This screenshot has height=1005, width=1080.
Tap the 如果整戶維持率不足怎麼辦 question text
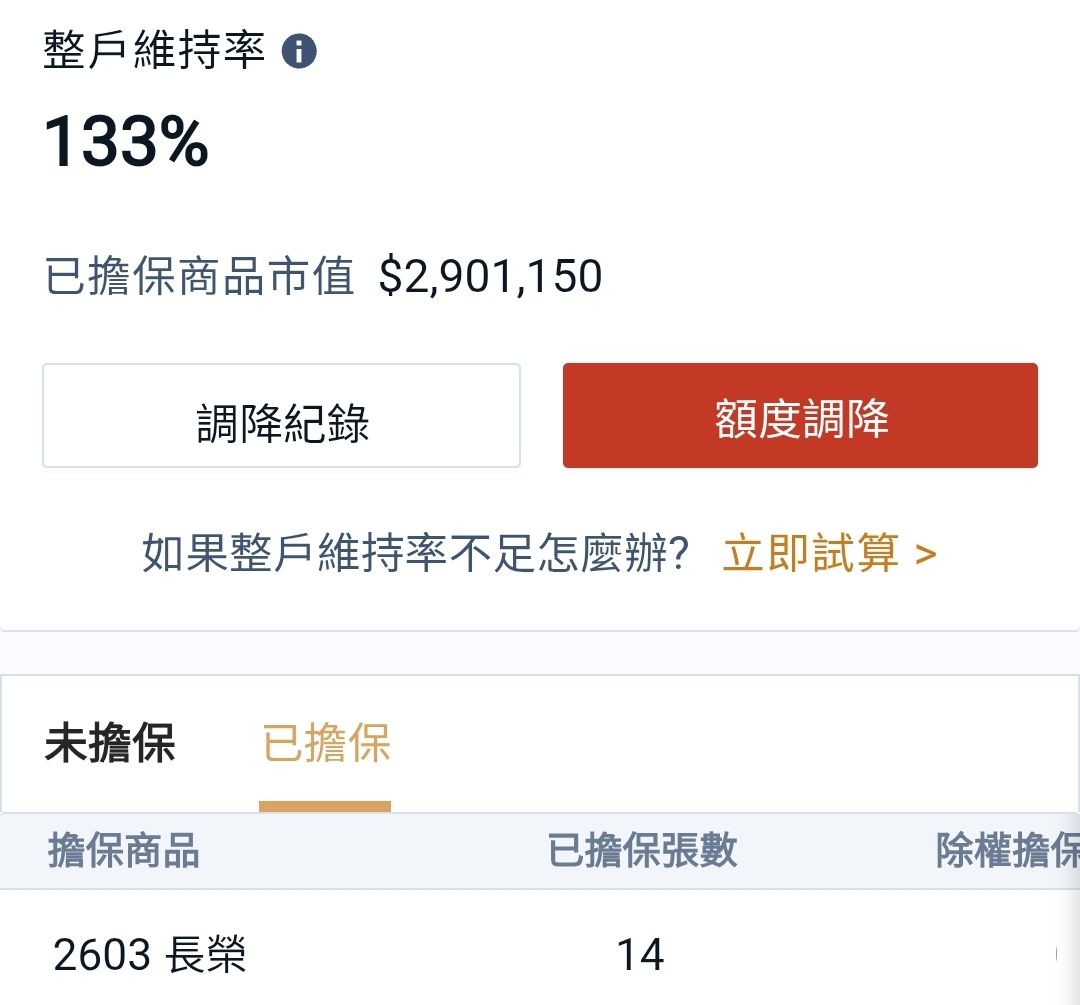pyautogui.click(x=415, y=553)
